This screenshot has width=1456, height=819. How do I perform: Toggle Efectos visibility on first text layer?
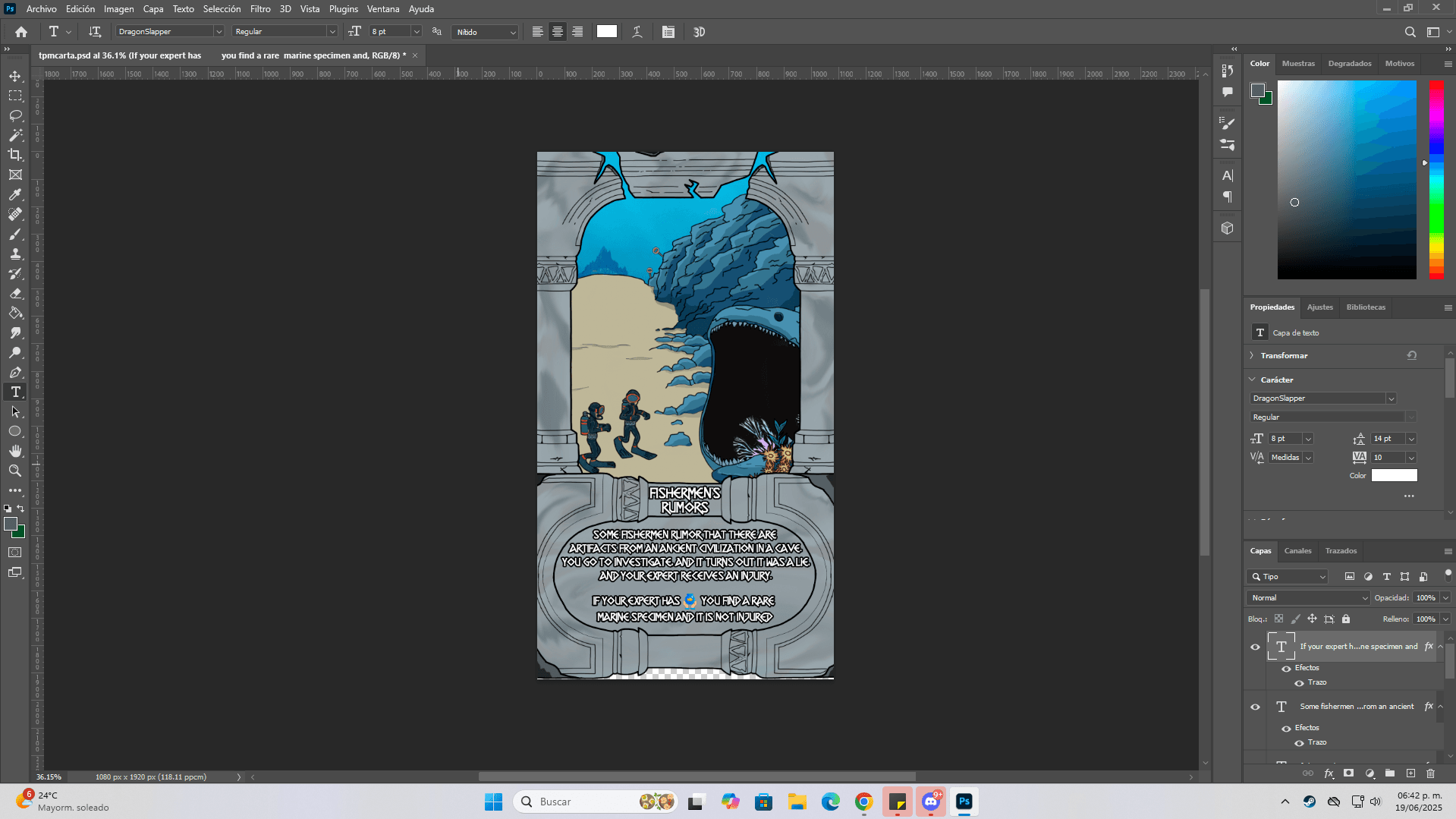point(1286,668)
